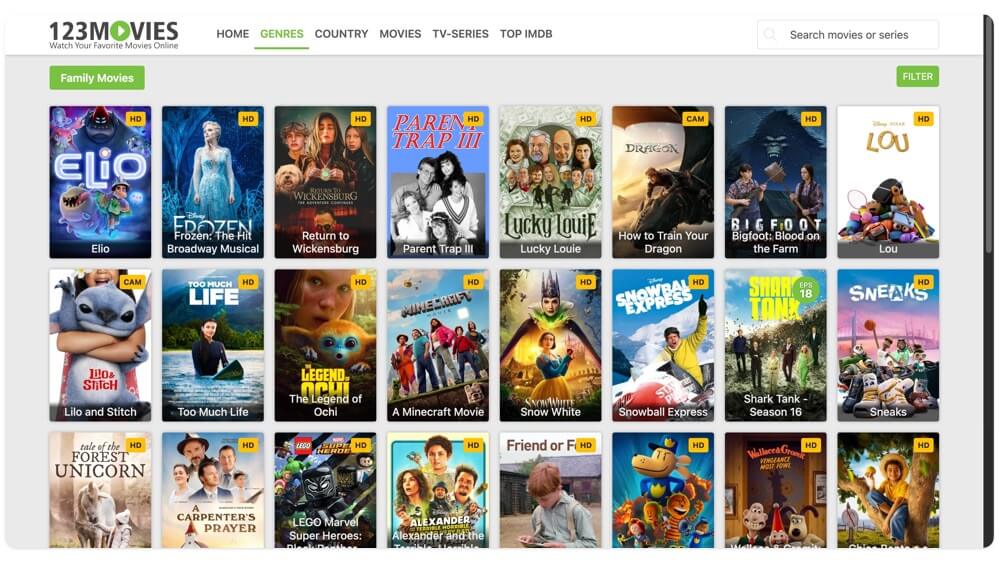Open the GENRES menu item
Viewport: 999px width, 562px height.
(x=282, y=34)
